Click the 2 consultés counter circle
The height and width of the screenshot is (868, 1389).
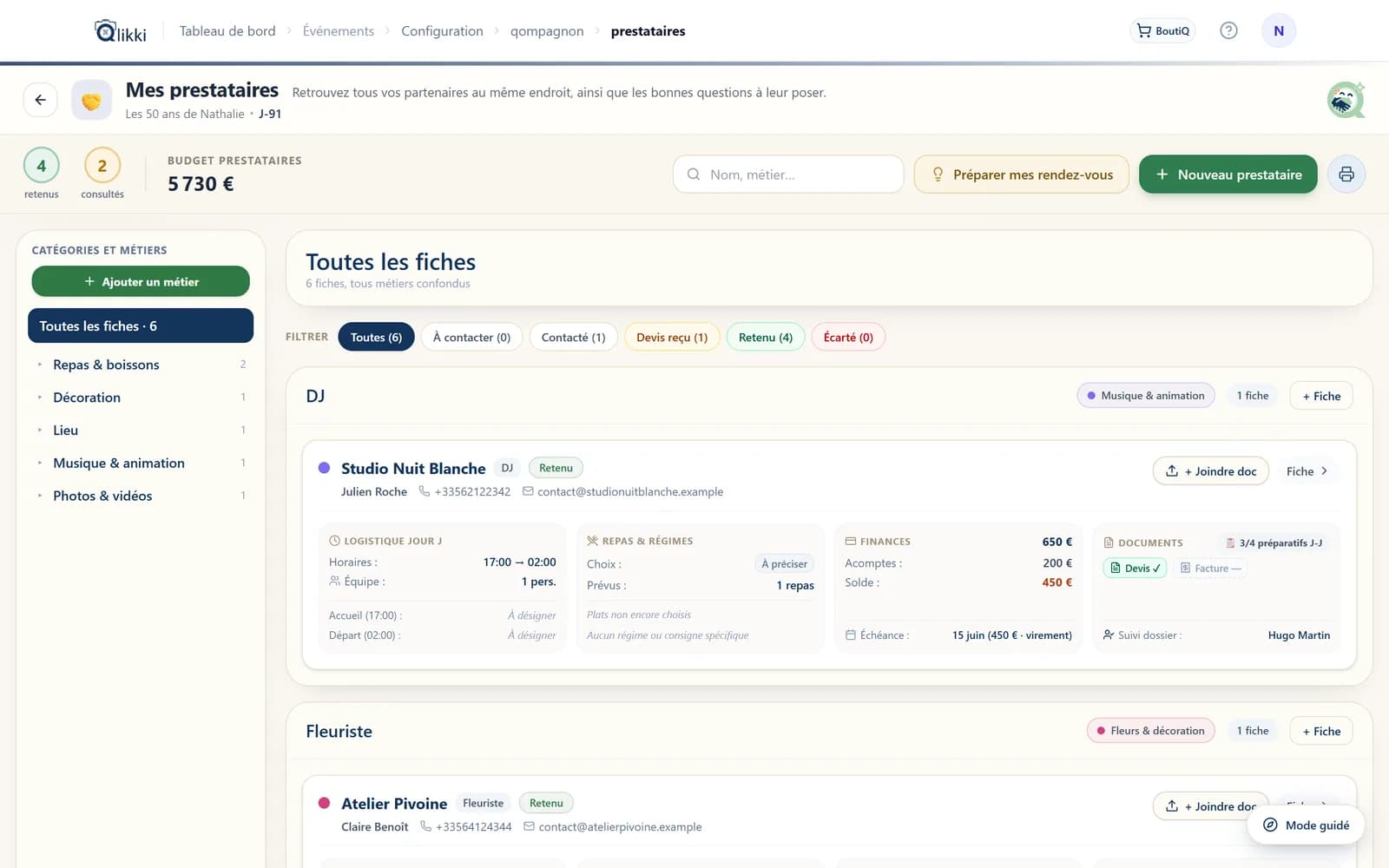coord(102,166)
